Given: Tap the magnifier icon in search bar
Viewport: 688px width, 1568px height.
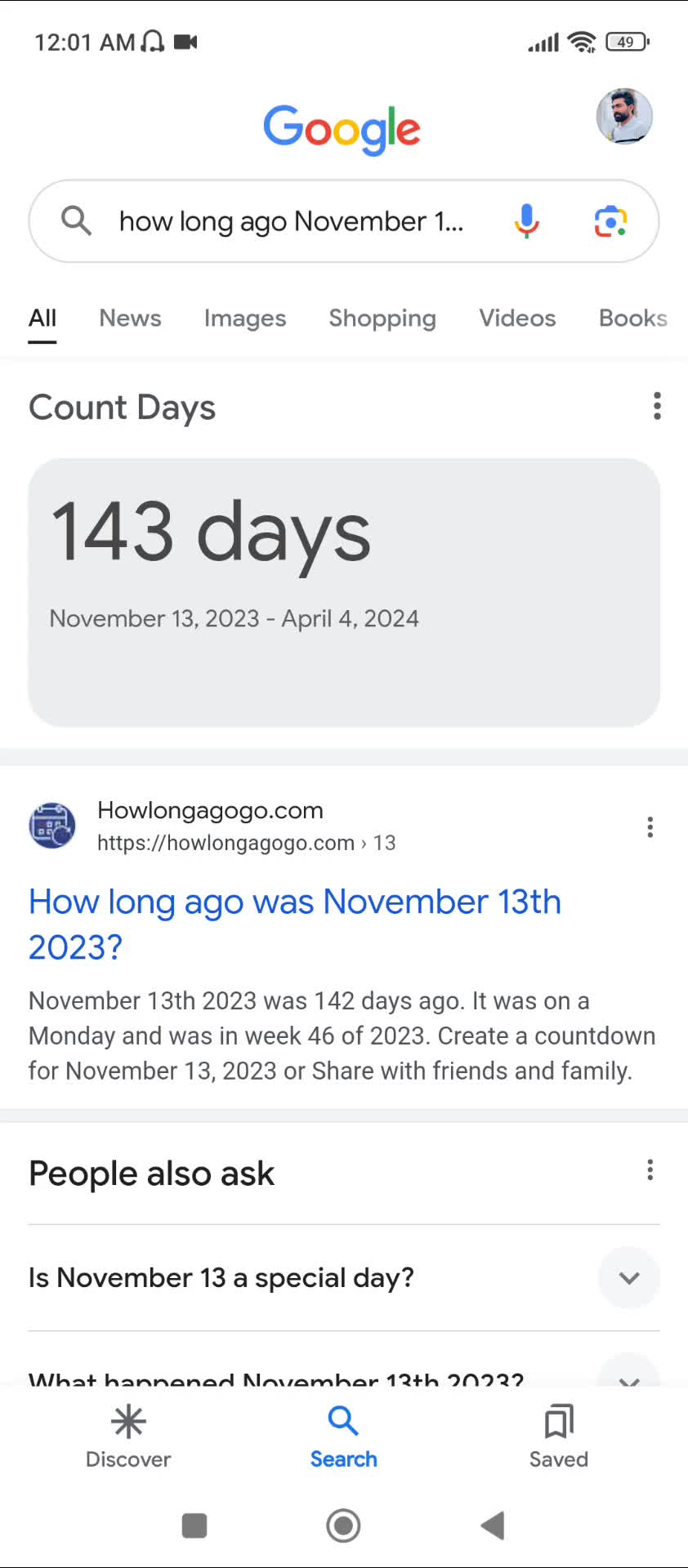Looking at the screenshot, I should [76, 220].
